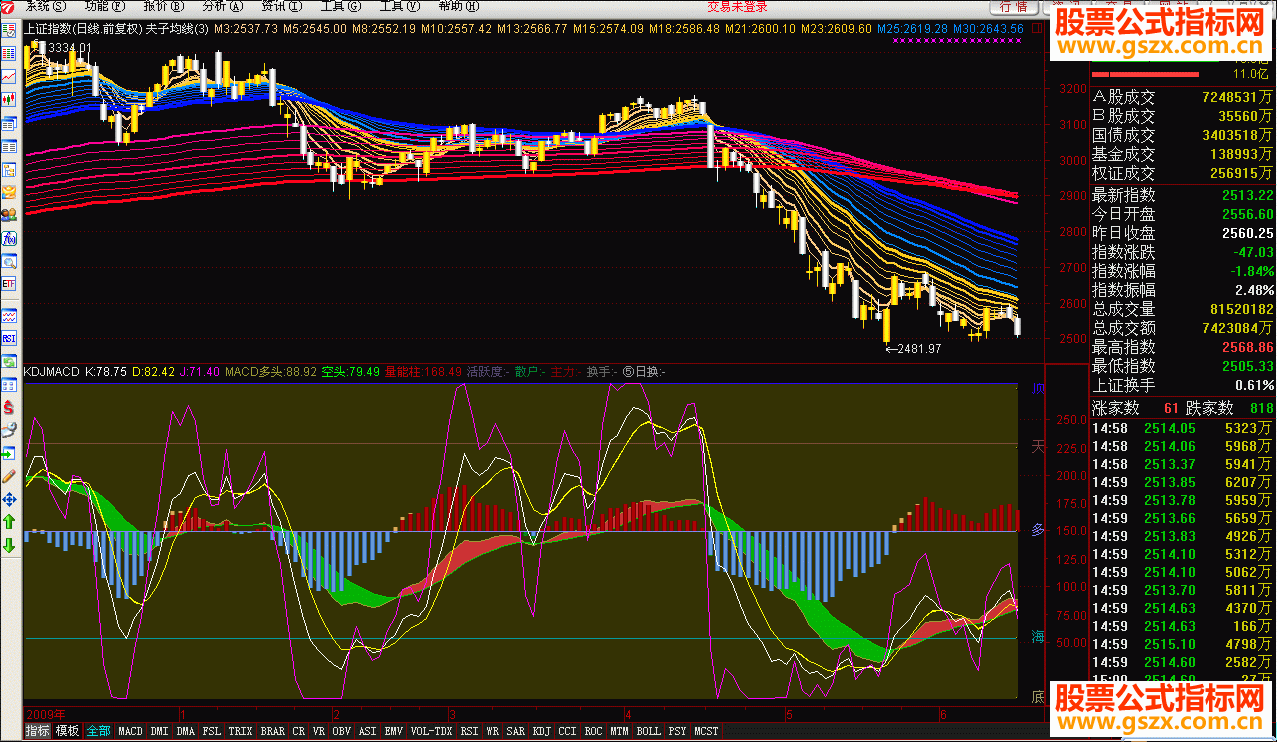Select the PSY indicator tab
The height and width of the screenshot is (742, 1277).
tap(678, 731)
